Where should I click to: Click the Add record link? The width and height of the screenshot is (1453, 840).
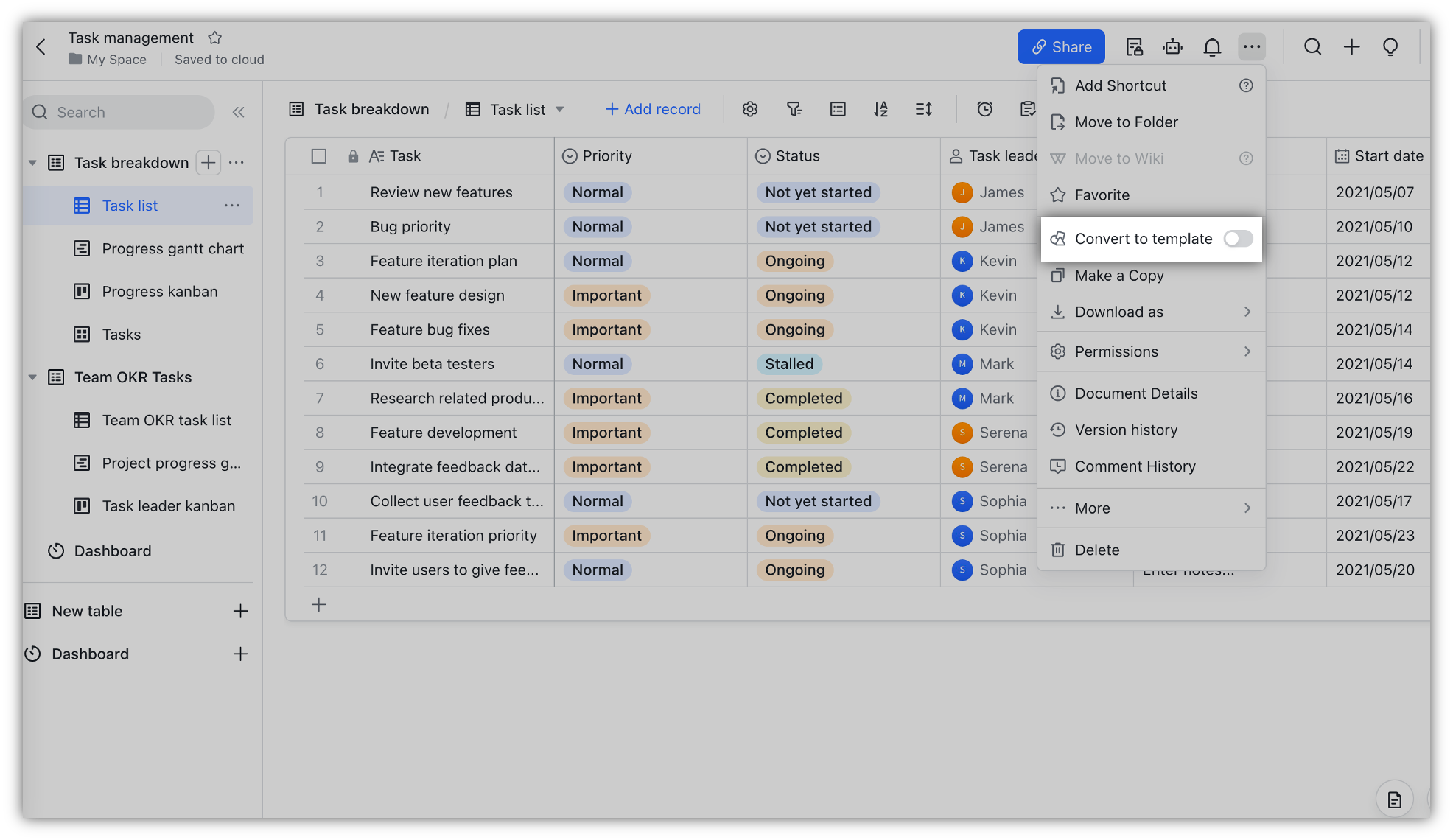click(x=653, y=109)
